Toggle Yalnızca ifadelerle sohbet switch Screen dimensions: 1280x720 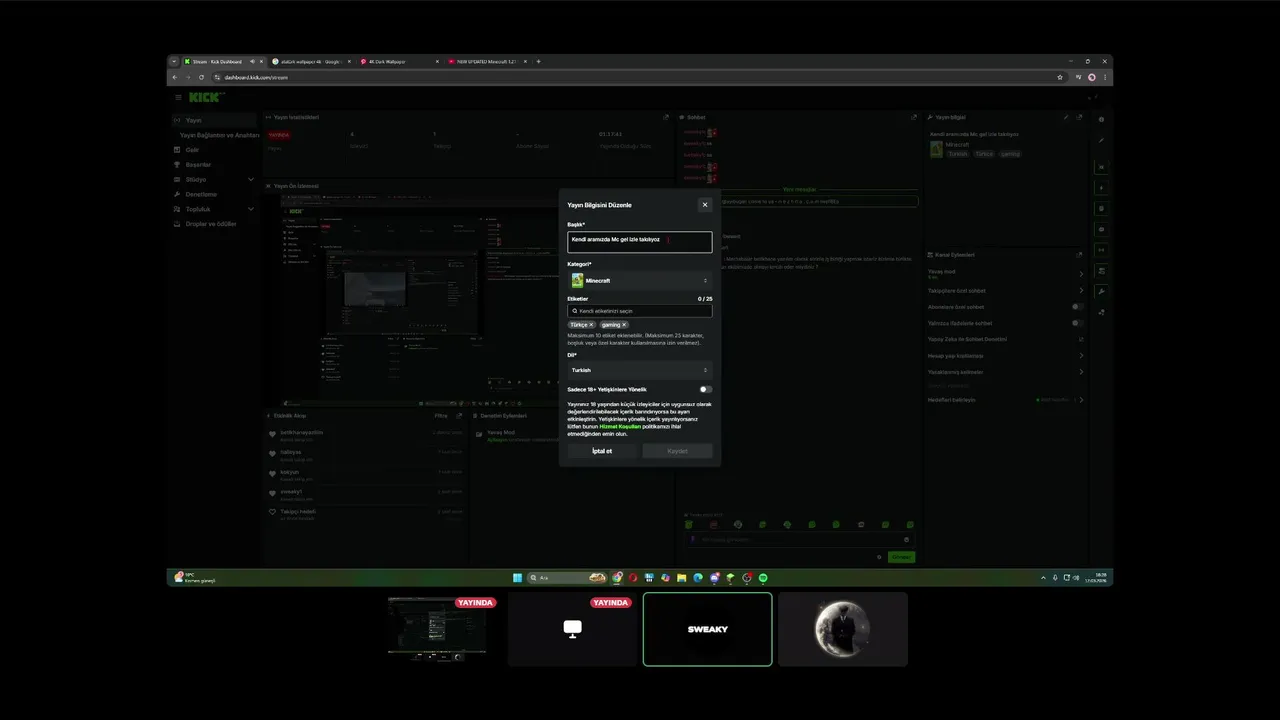pos(1077,323)
